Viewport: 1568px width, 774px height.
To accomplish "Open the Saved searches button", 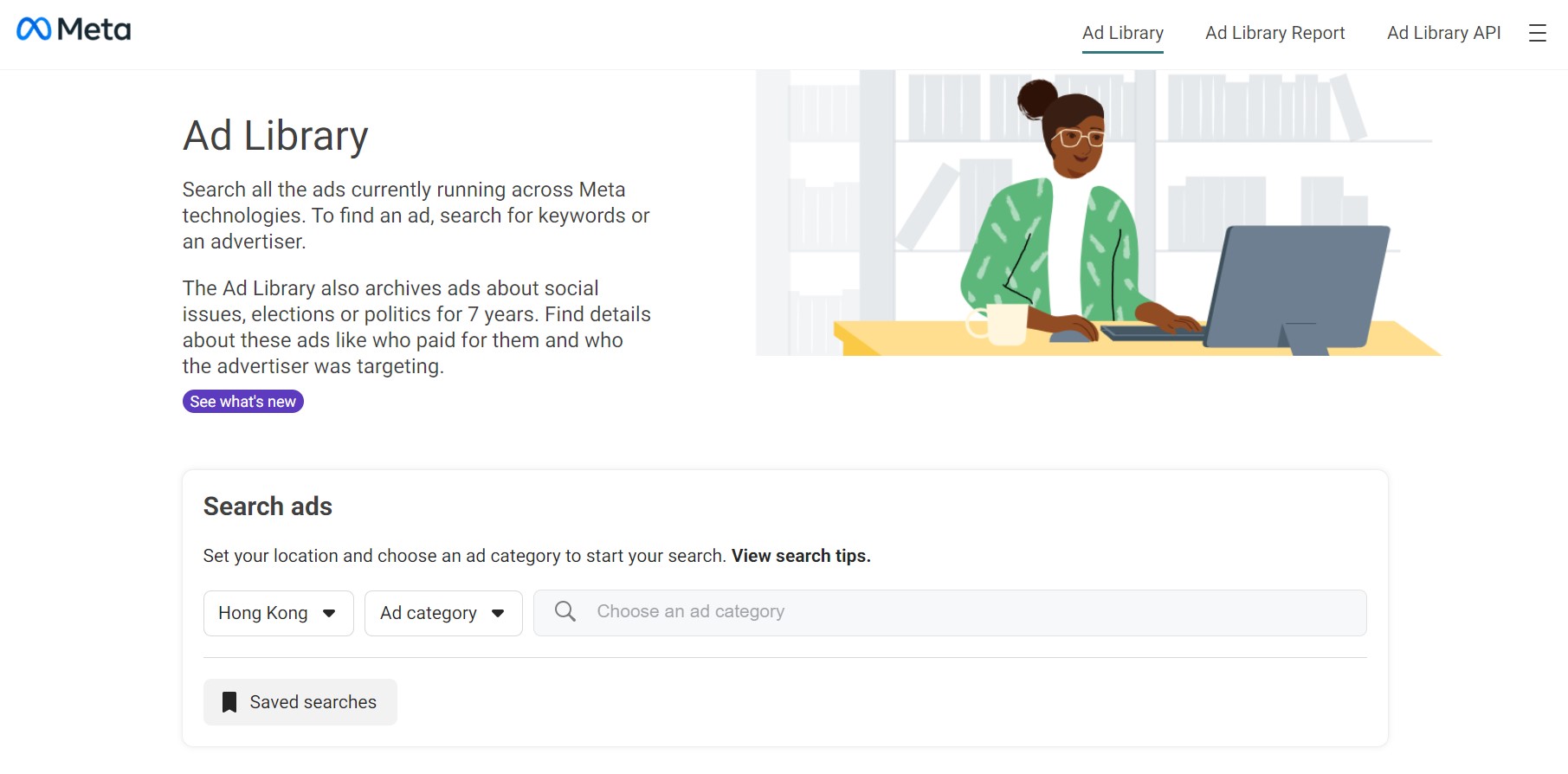I will pyautogui.click(x=300, y=702).
